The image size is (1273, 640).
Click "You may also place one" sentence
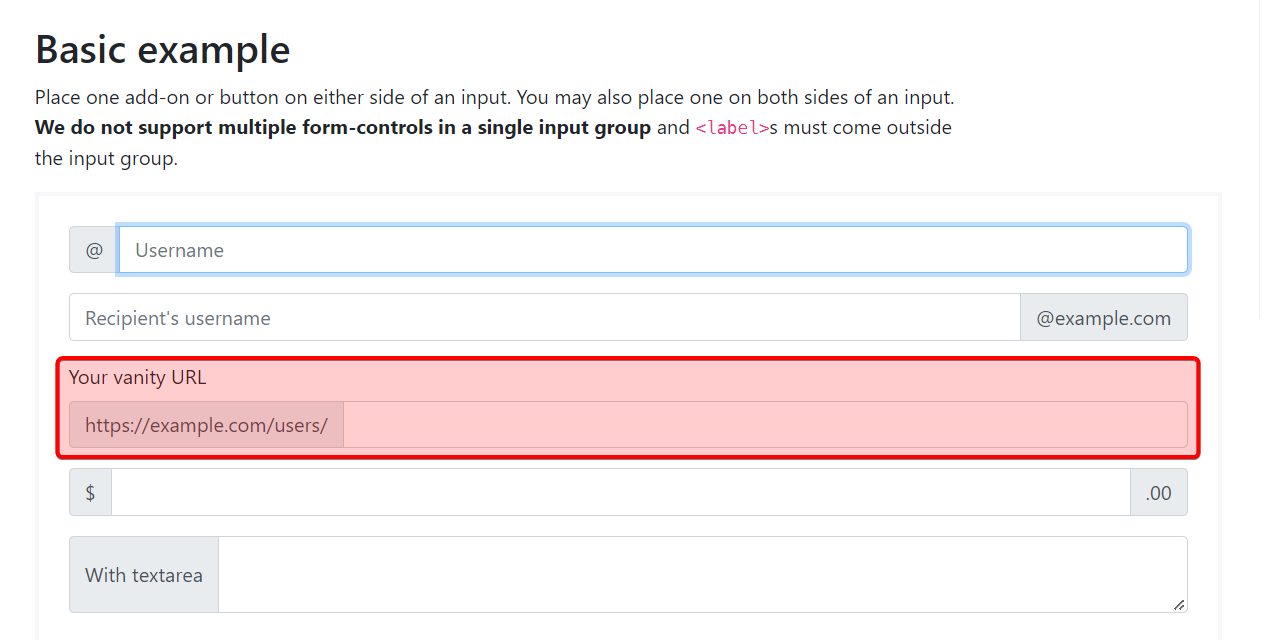click(735, 98)
